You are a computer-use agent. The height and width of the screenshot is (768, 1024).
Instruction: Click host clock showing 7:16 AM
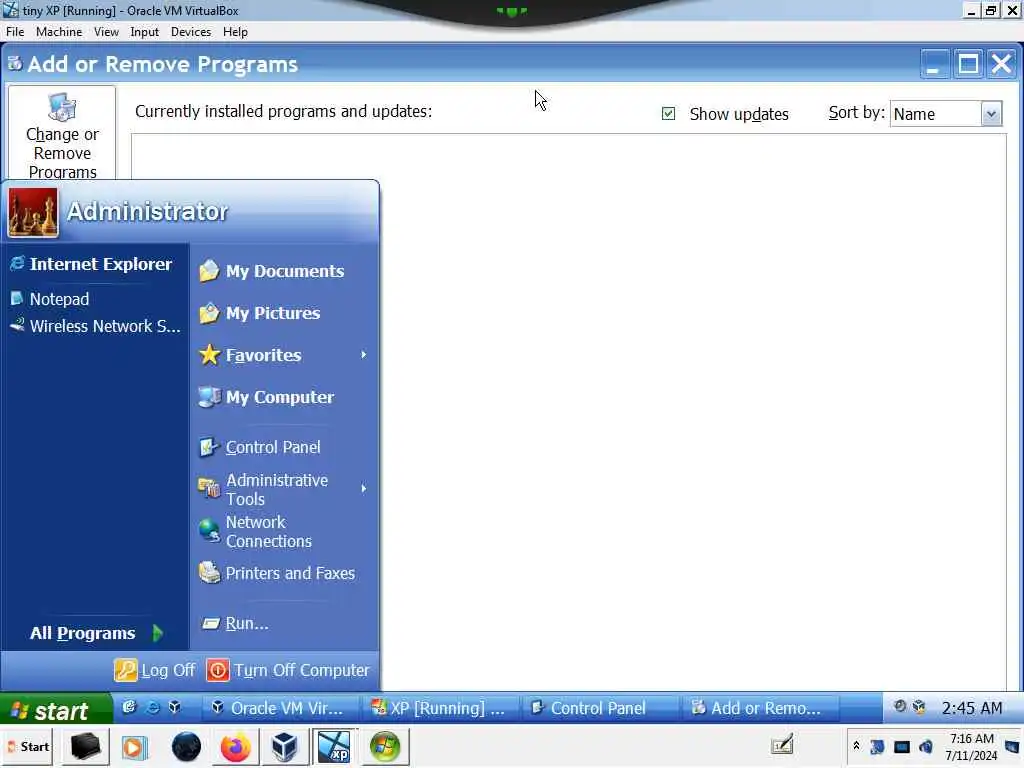pos(972,746)
